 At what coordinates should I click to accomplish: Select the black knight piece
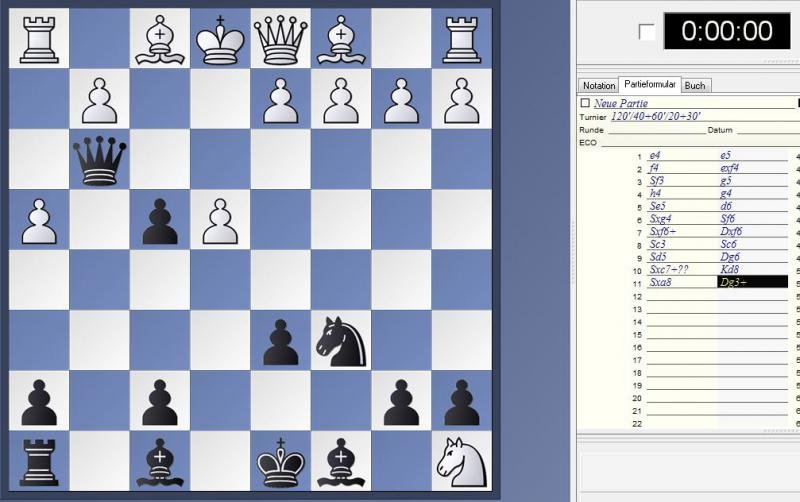[341, 341]
